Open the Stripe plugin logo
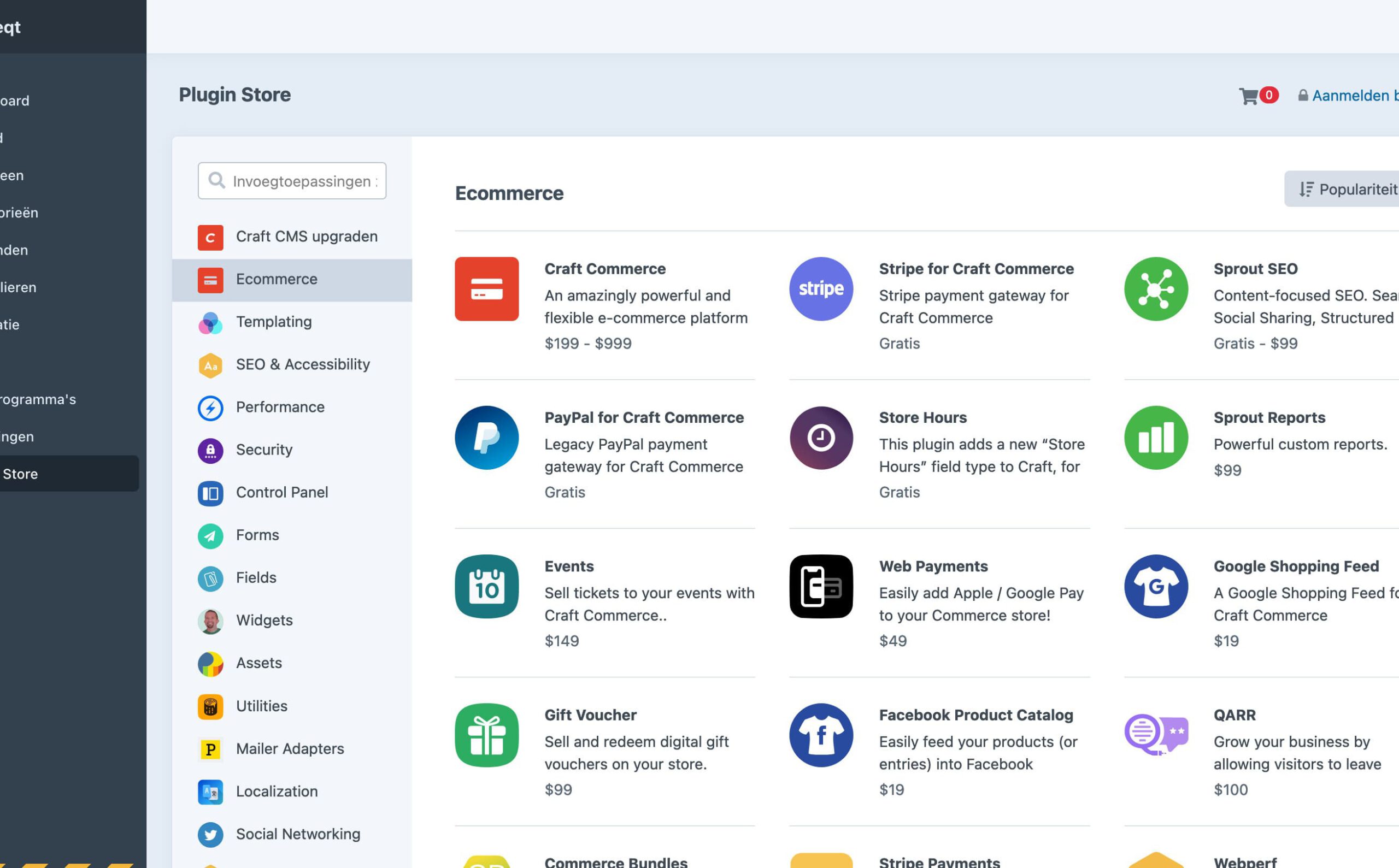Screen dimensions: 1399x868 tap(821, 289)
